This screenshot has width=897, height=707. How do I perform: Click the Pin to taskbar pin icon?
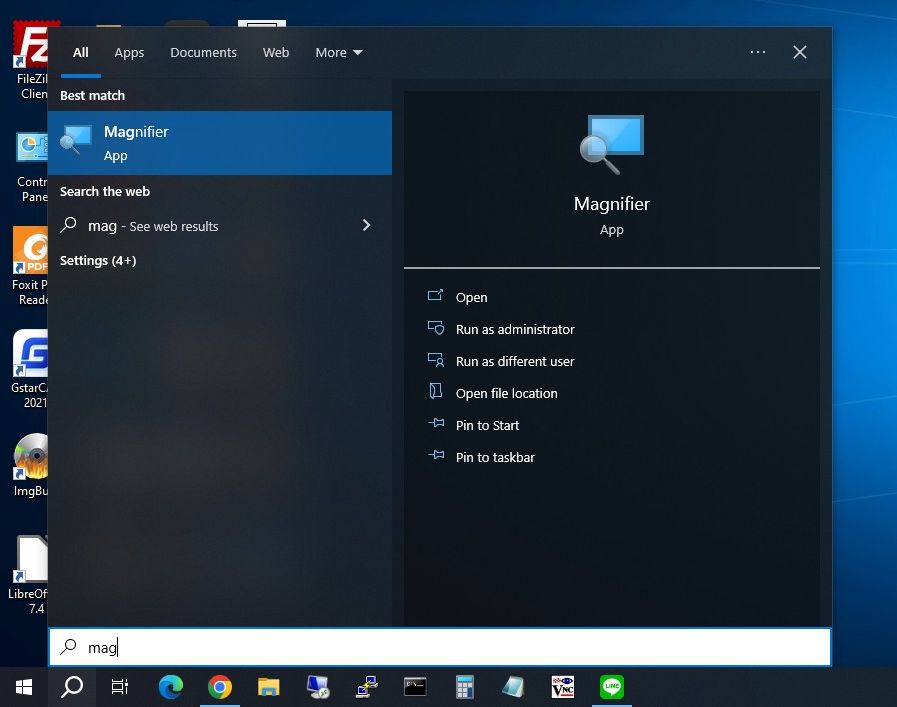point(436,455)
